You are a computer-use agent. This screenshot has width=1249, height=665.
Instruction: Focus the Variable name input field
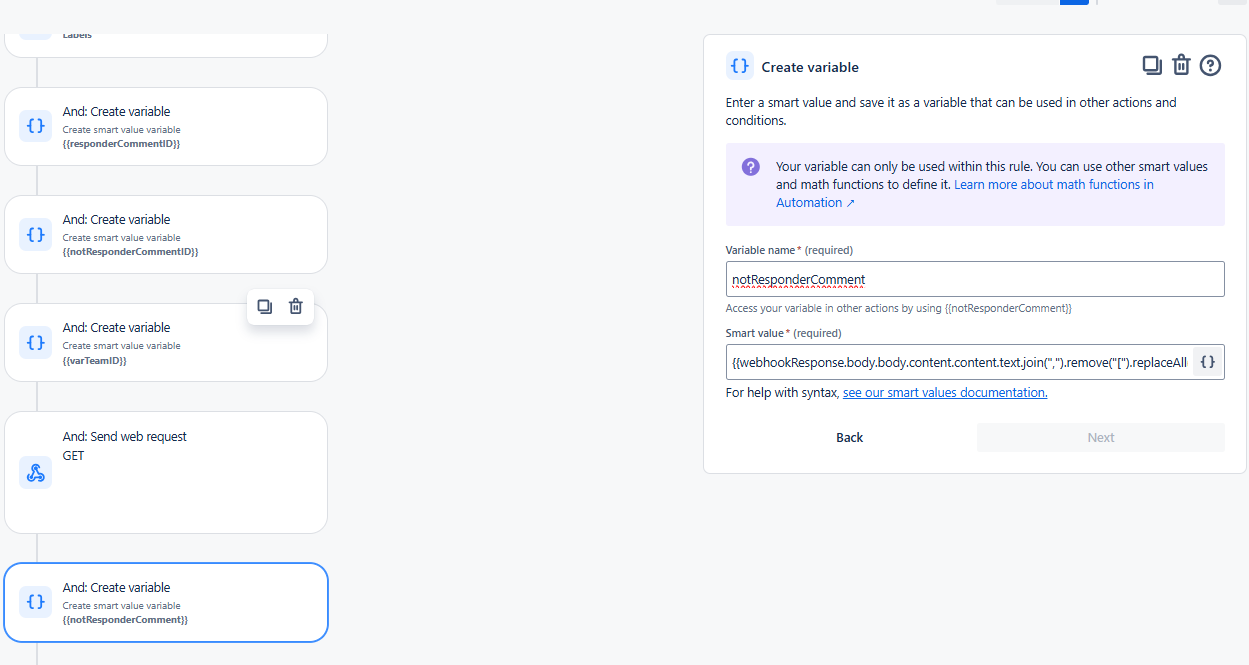coord(975,279)
